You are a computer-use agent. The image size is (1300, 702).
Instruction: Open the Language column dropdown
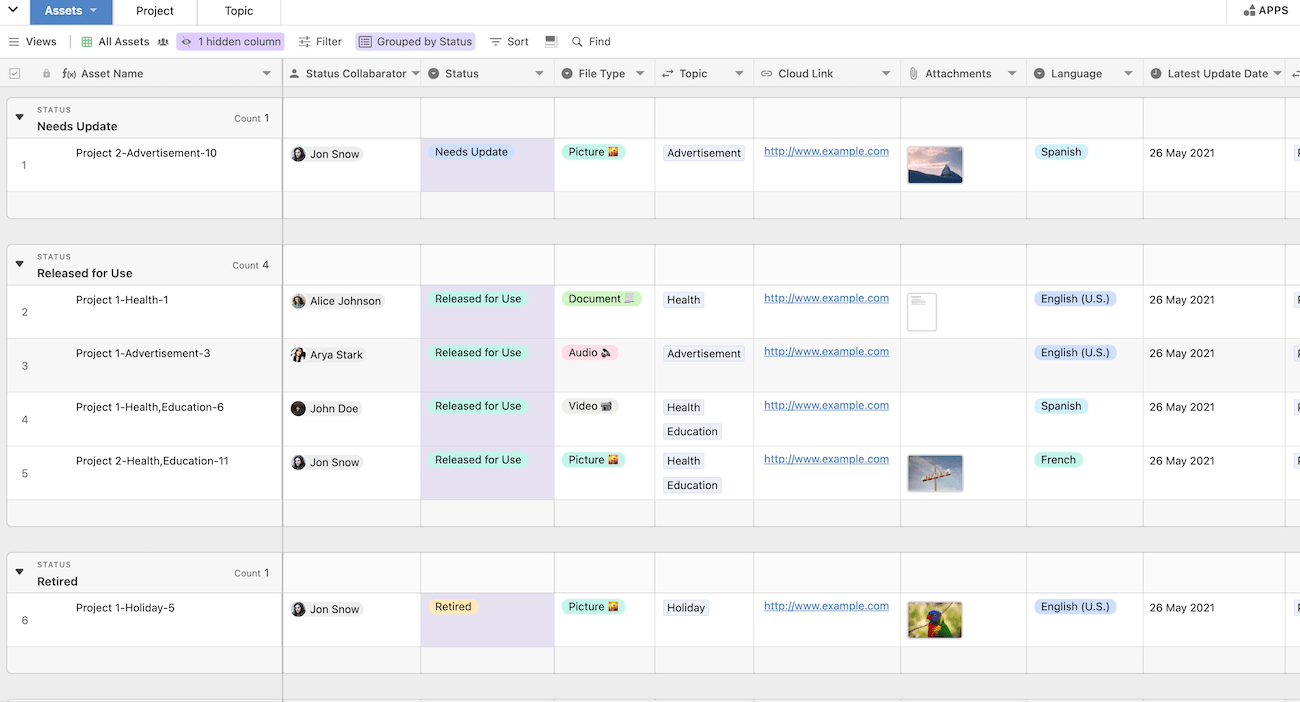point(1128,74)
